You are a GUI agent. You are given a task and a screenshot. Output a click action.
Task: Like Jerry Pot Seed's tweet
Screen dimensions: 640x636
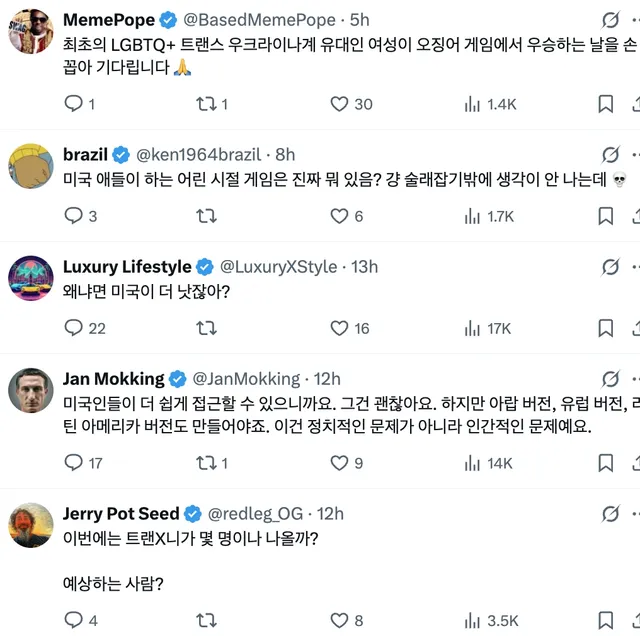pyautogui.click(x=339, y=620)
